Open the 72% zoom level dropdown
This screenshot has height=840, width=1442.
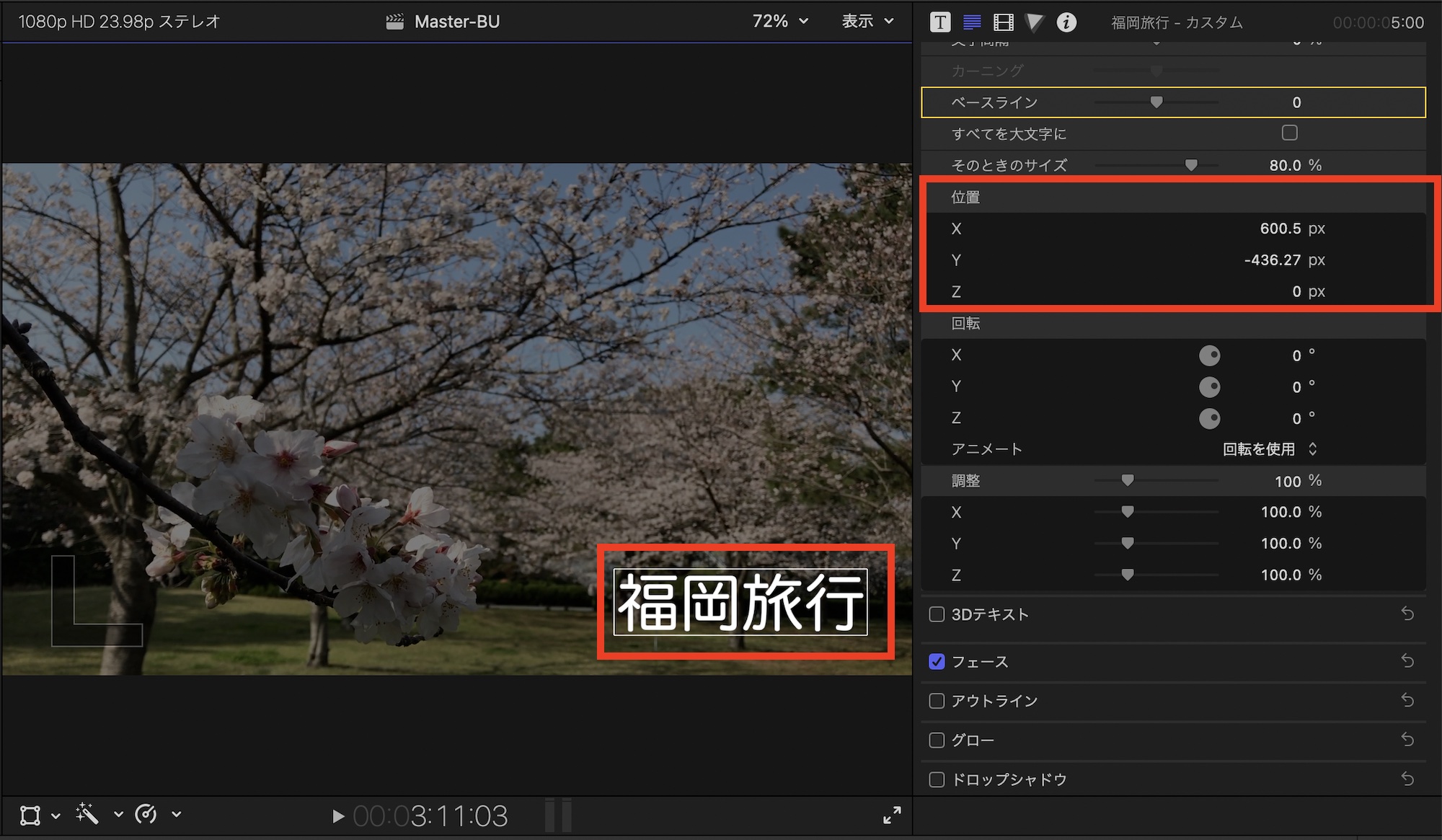point(780,22)
